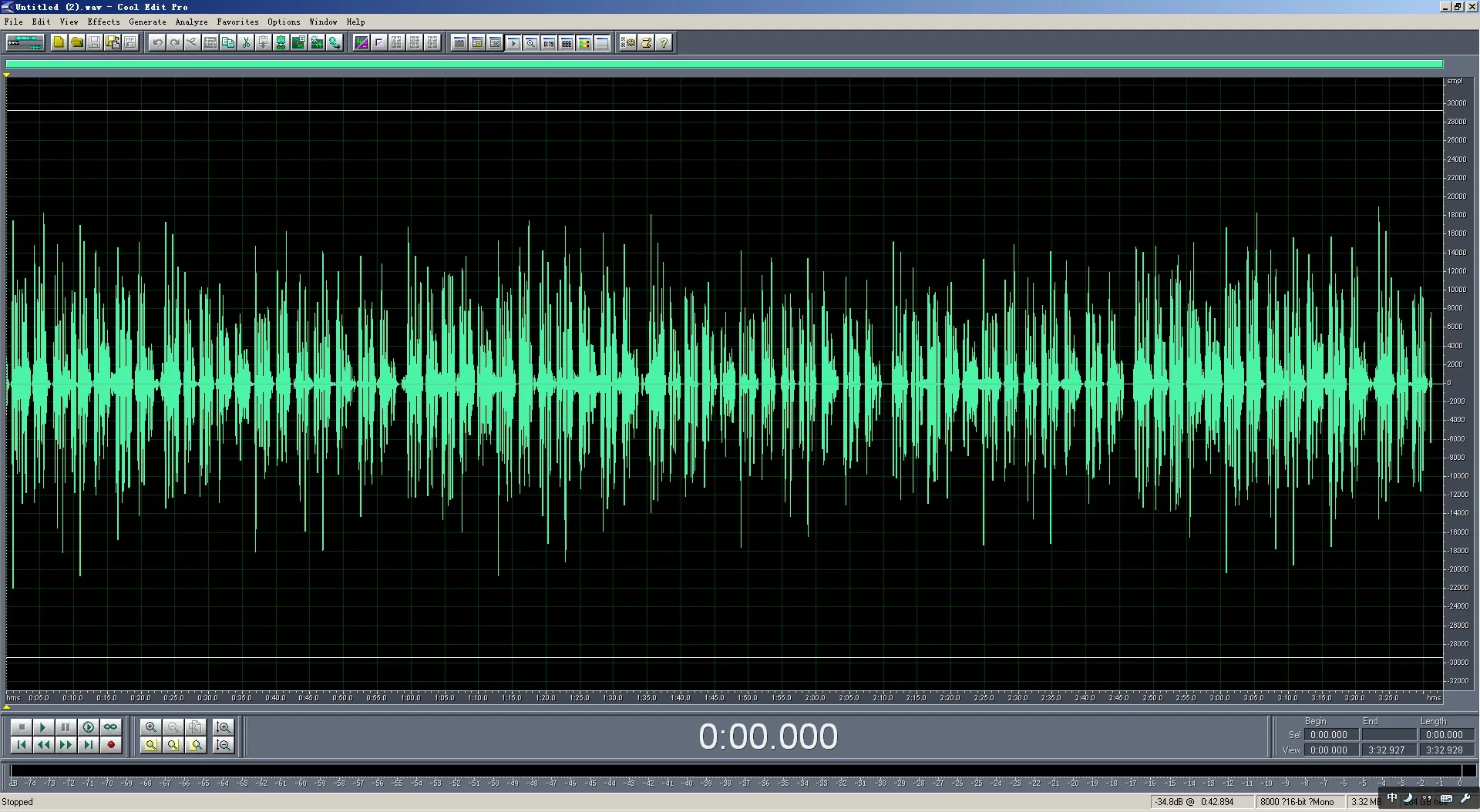1480x812 pixels.
Task: Click the Undo arrow icon
Action: click(x=157, y=42)
